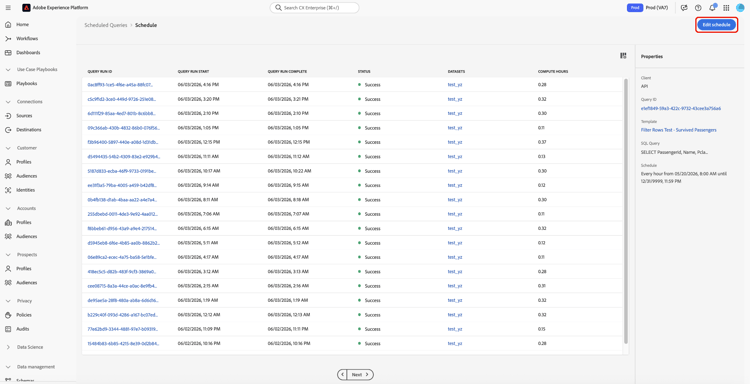Open the feedback icon in header
Viewport: 750px width, 384px height.
(x=684, y=8)
